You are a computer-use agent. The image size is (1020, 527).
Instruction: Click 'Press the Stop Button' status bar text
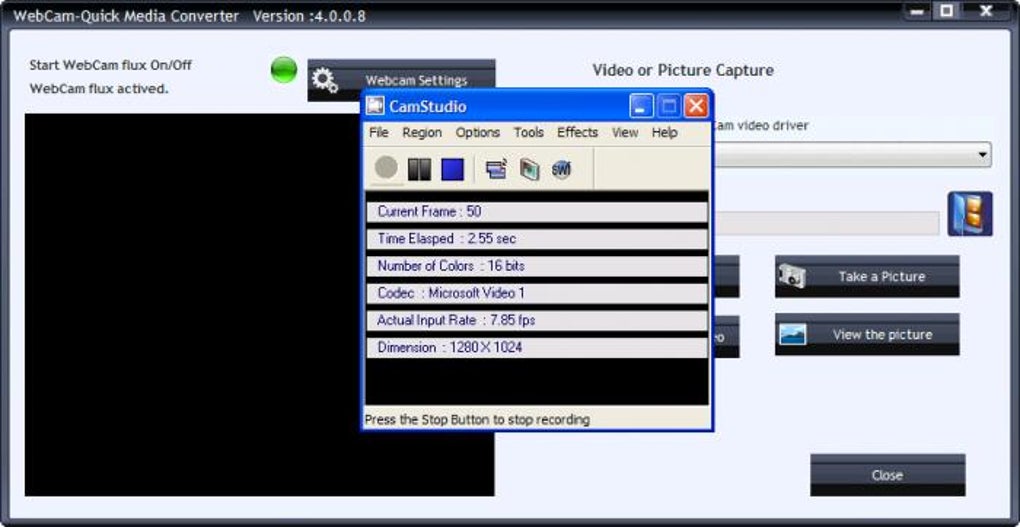(x=477, y=420)
